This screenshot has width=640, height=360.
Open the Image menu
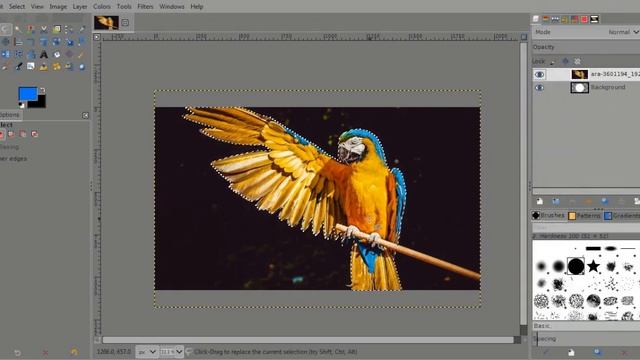pyautogui.click(x=58, y=7)
